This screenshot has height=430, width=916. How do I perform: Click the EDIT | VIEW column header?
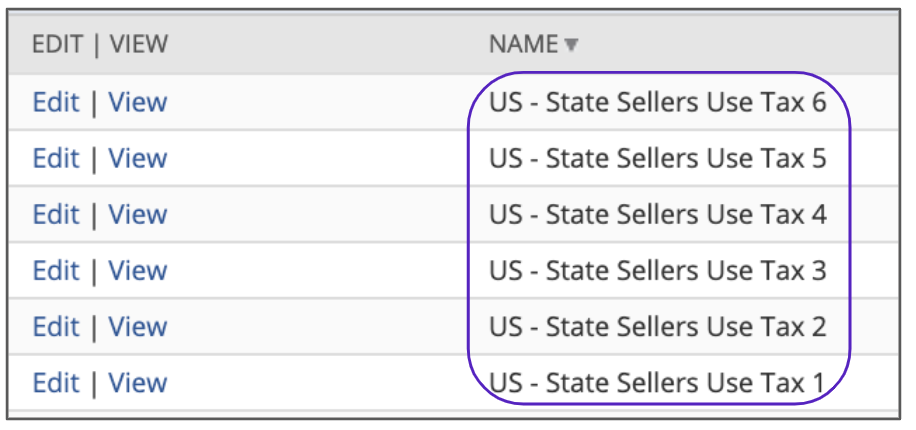[100, 44]
